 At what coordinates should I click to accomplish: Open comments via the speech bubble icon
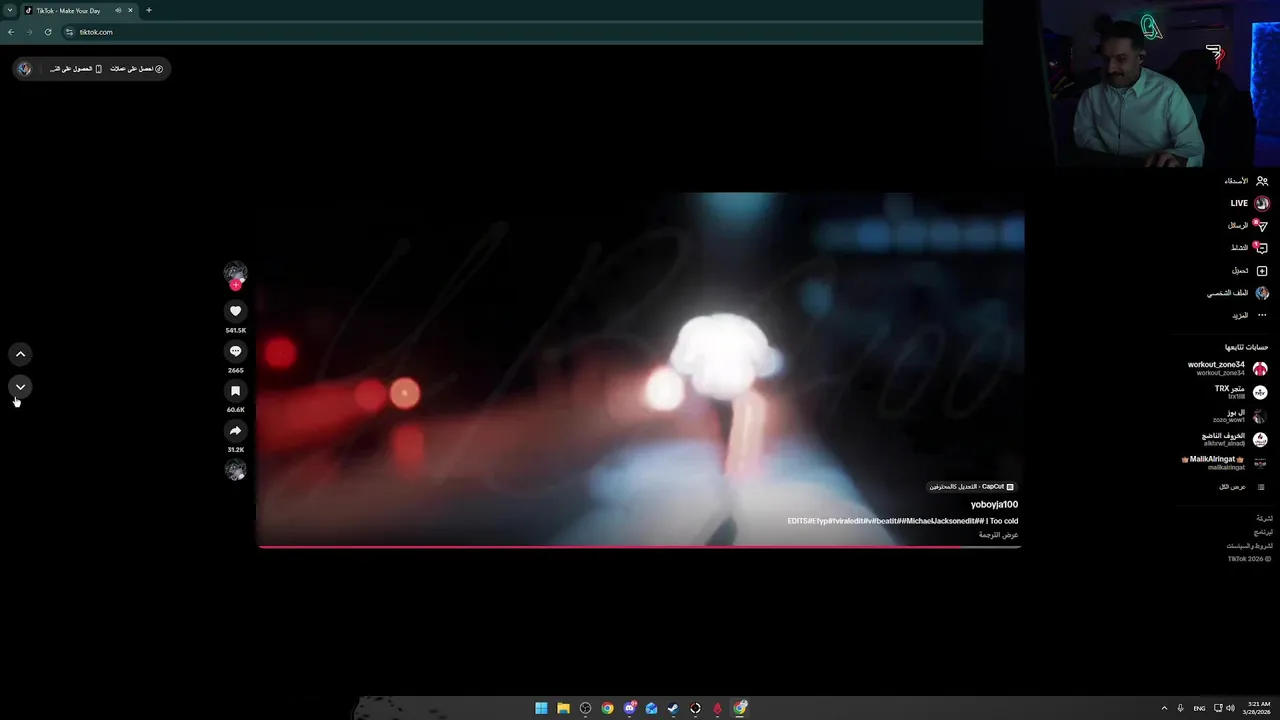pos(235,351)
